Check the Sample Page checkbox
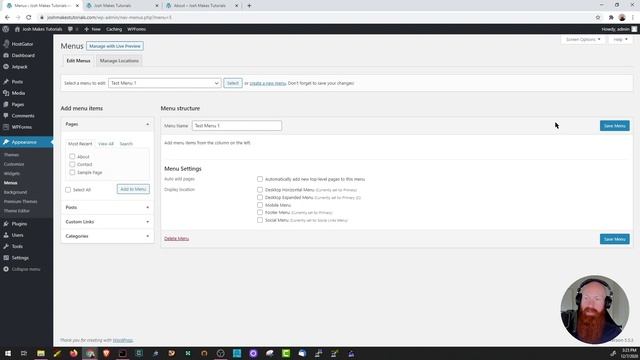Viewport: 640px width, 360px height. pos(72,172)
